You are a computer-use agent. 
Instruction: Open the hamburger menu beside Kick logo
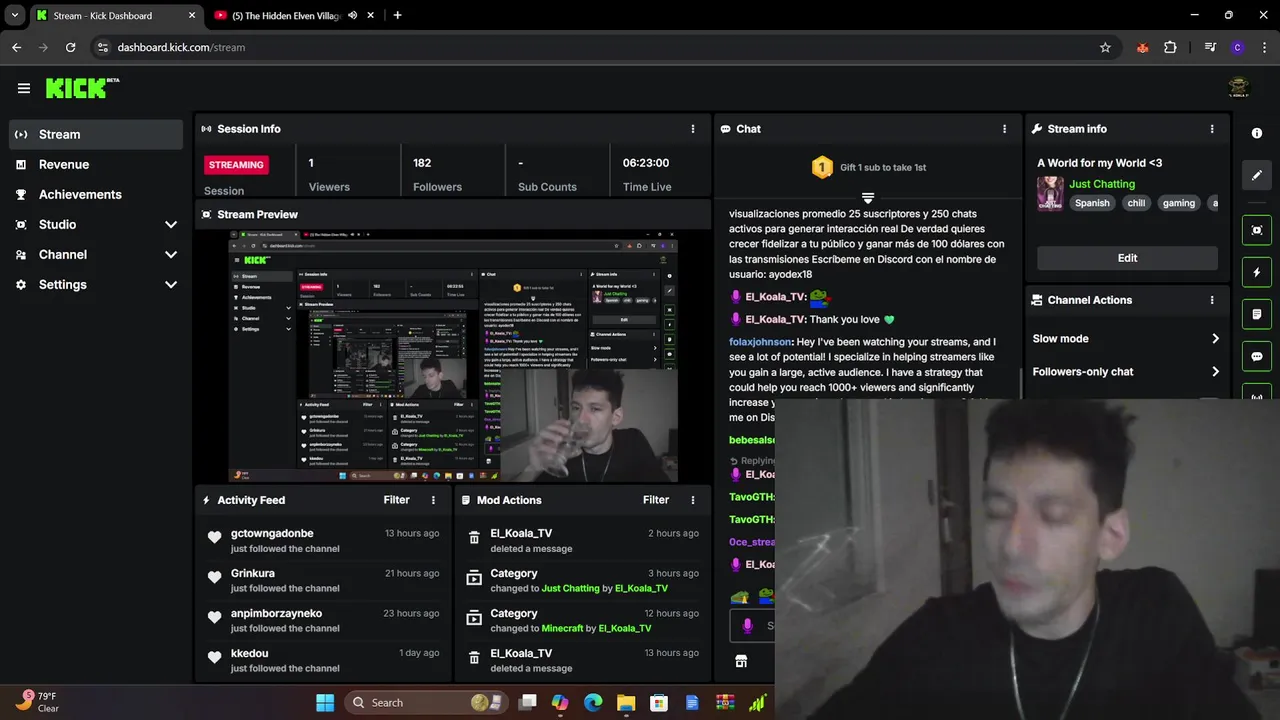24,88
